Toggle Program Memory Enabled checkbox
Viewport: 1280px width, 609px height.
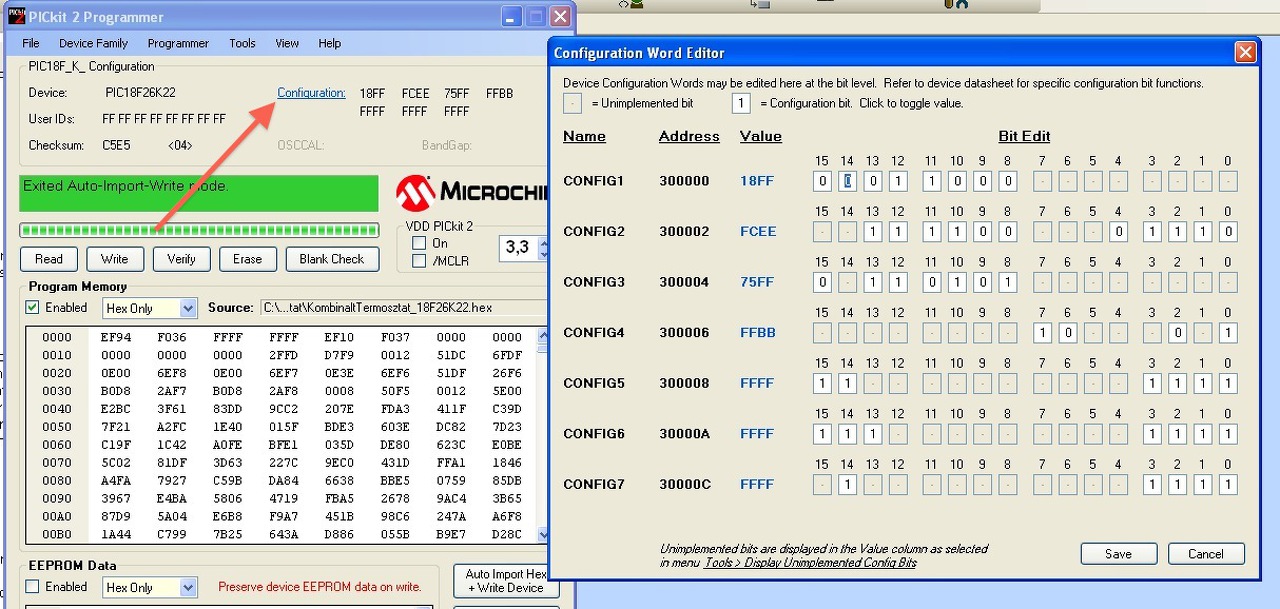pos(32,308)
